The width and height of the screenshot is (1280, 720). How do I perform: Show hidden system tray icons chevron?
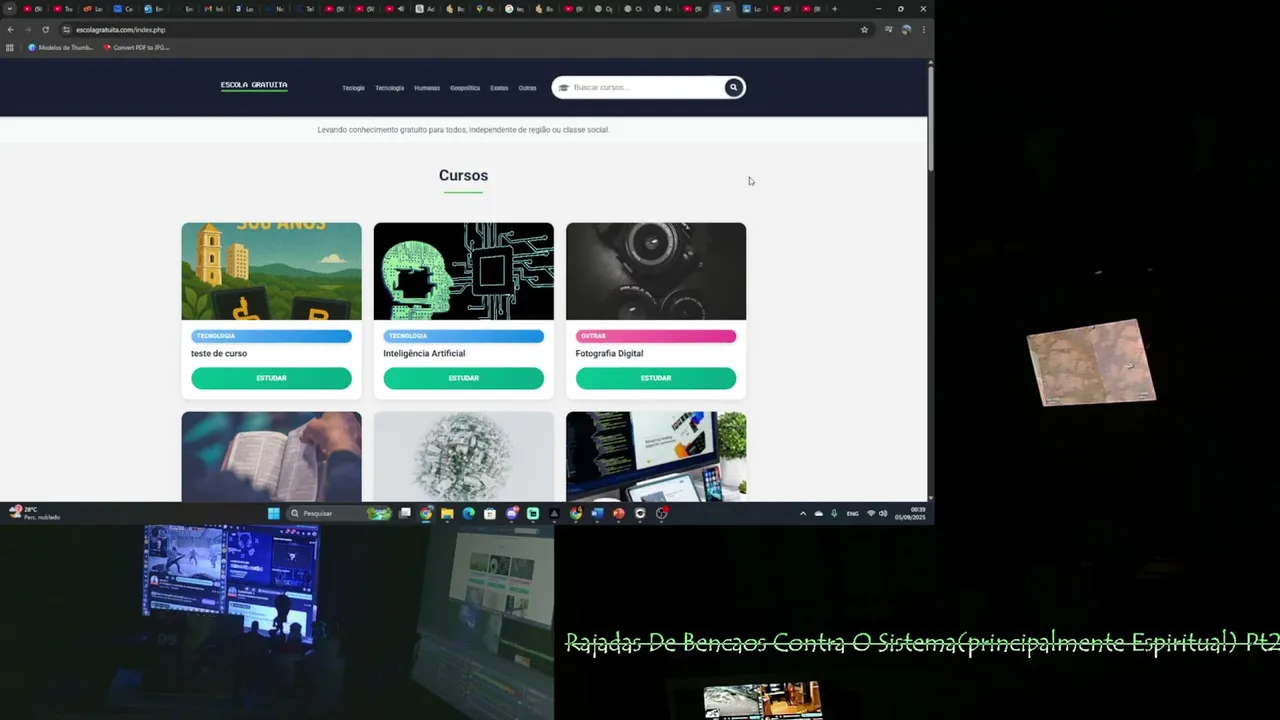[x=802, y=513]
